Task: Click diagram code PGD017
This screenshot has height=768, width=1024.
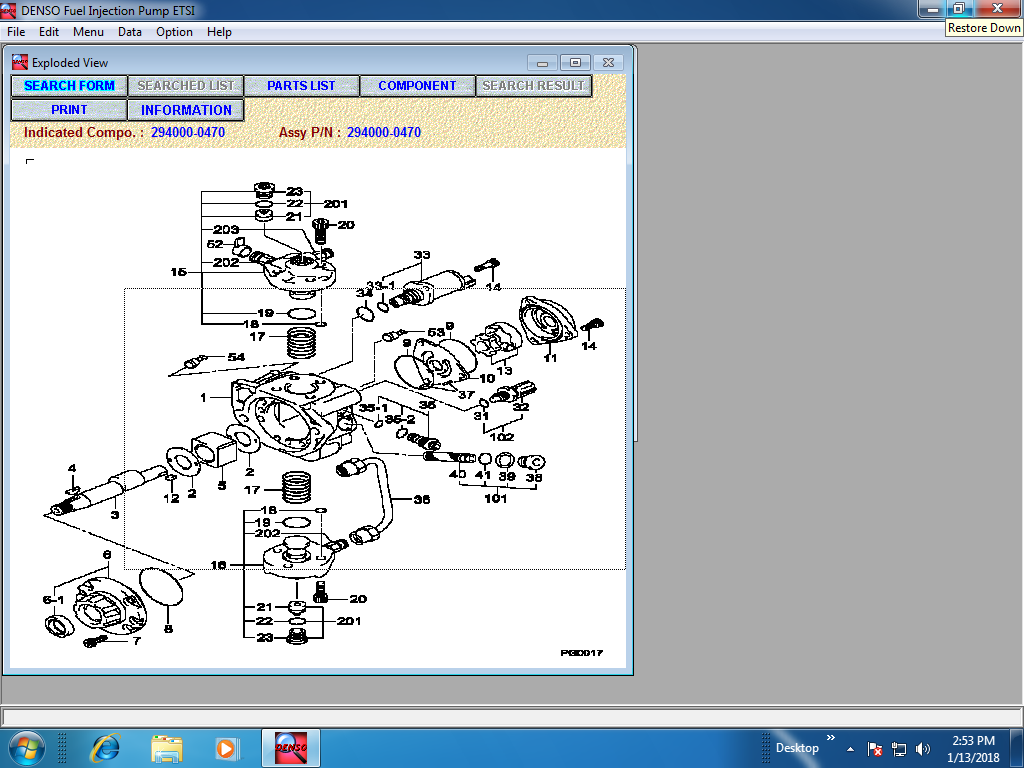Action: 581,653
